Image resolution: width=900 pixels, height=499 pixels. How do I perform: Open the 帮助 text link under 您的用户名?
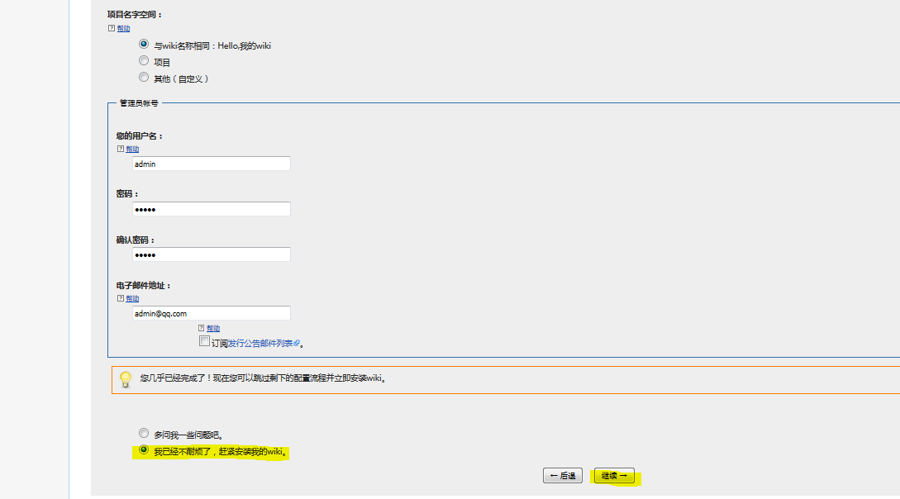(x=132, y=149)
